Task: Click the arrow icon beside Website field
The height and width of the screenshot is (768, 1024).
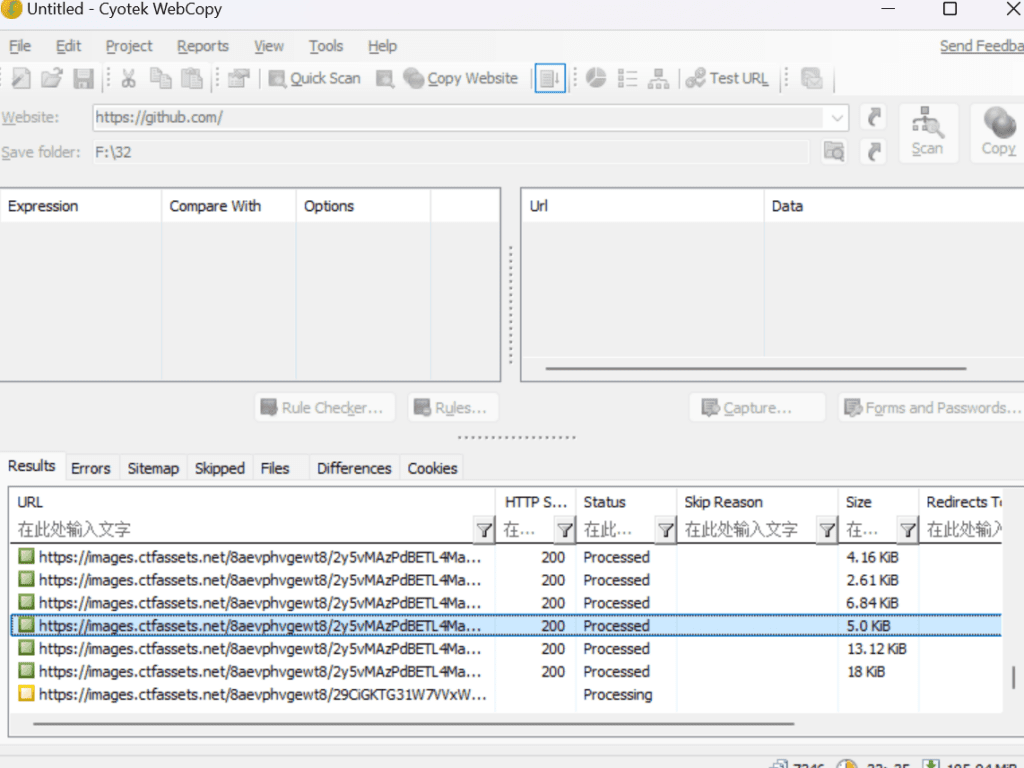Action: click(874, 118)
